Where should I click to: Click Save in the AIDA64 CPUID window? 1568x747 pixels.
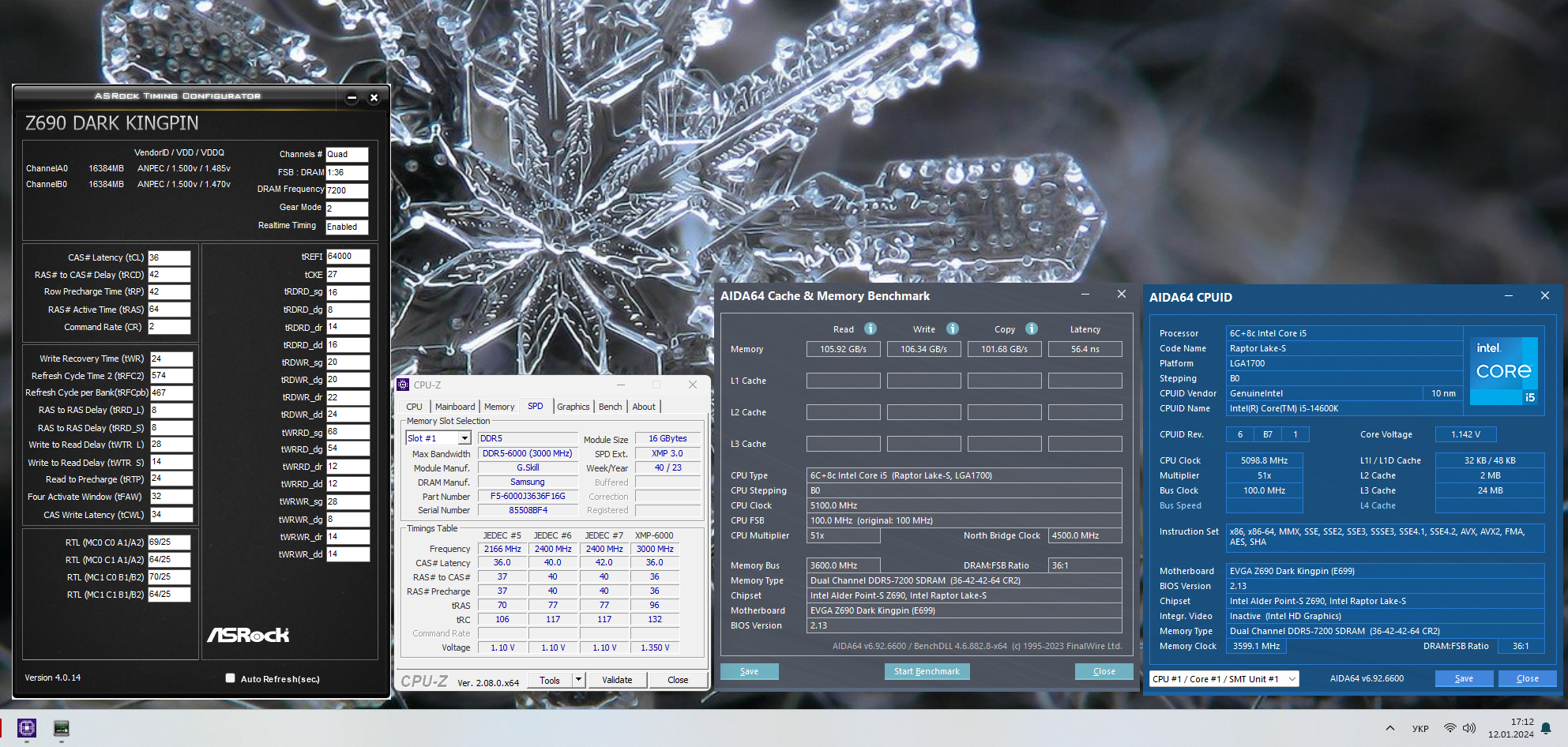1464,678
